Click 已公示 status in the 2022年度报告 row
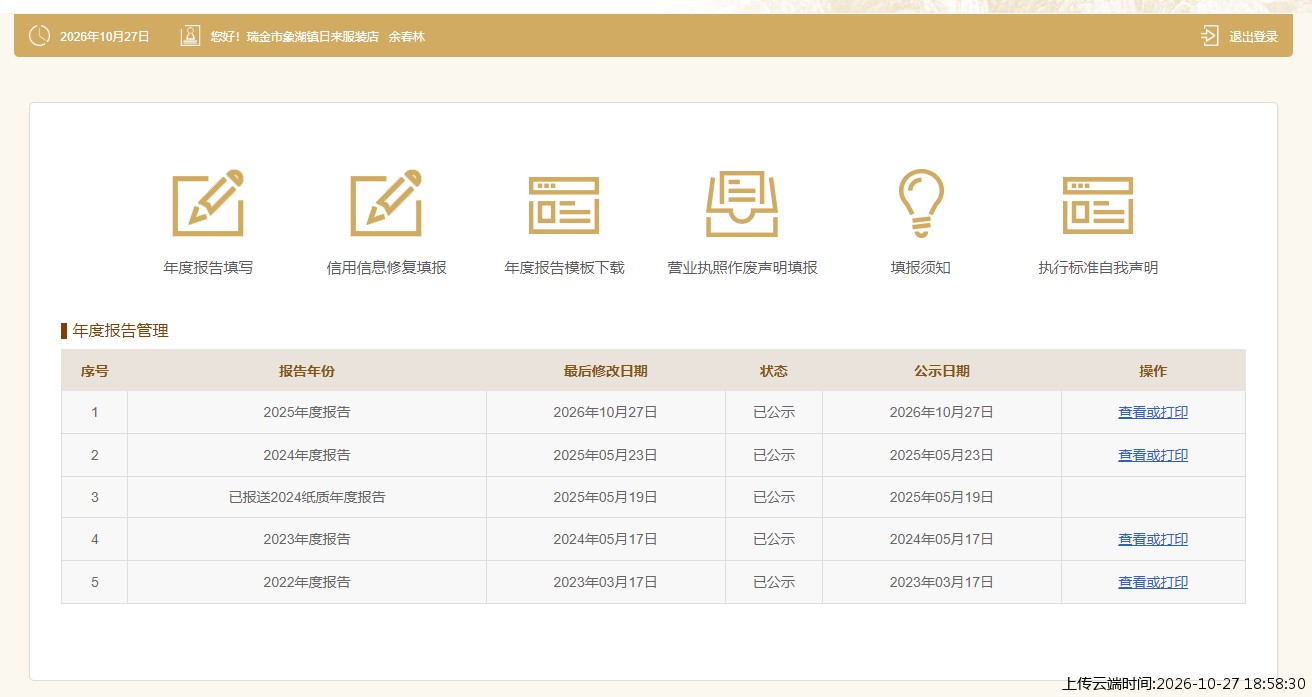The image size is (1312, 697). click(x=774, y=582)
